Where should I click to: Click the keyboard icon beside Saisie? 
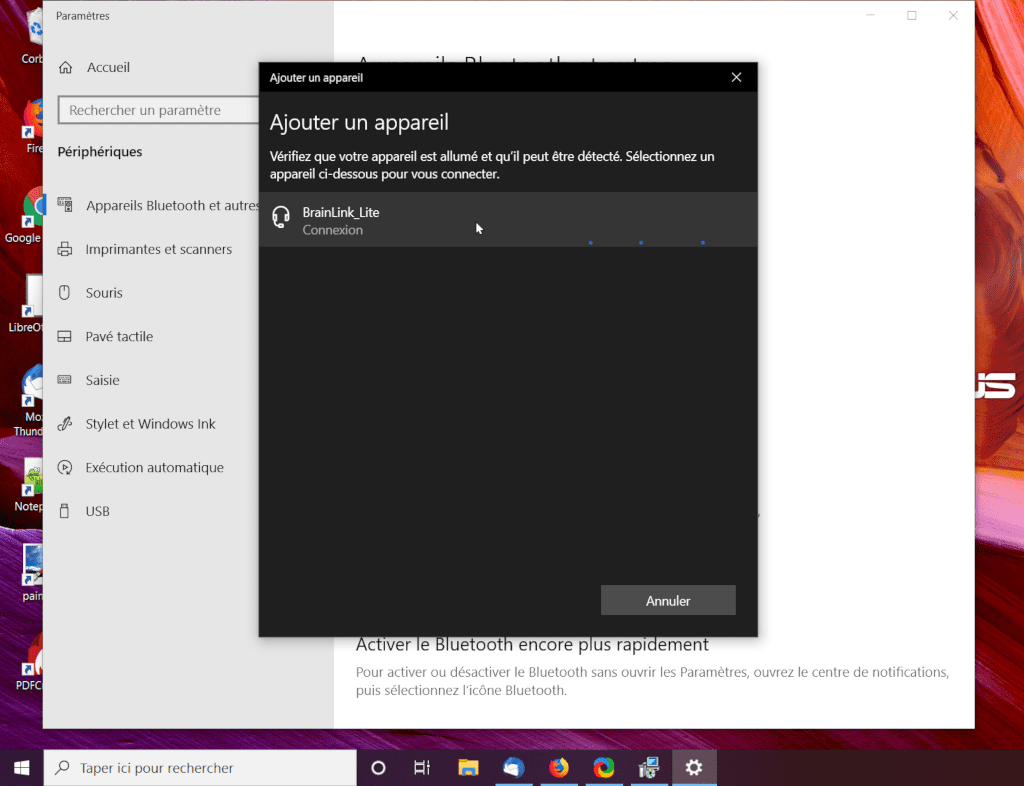coord(65,380)
